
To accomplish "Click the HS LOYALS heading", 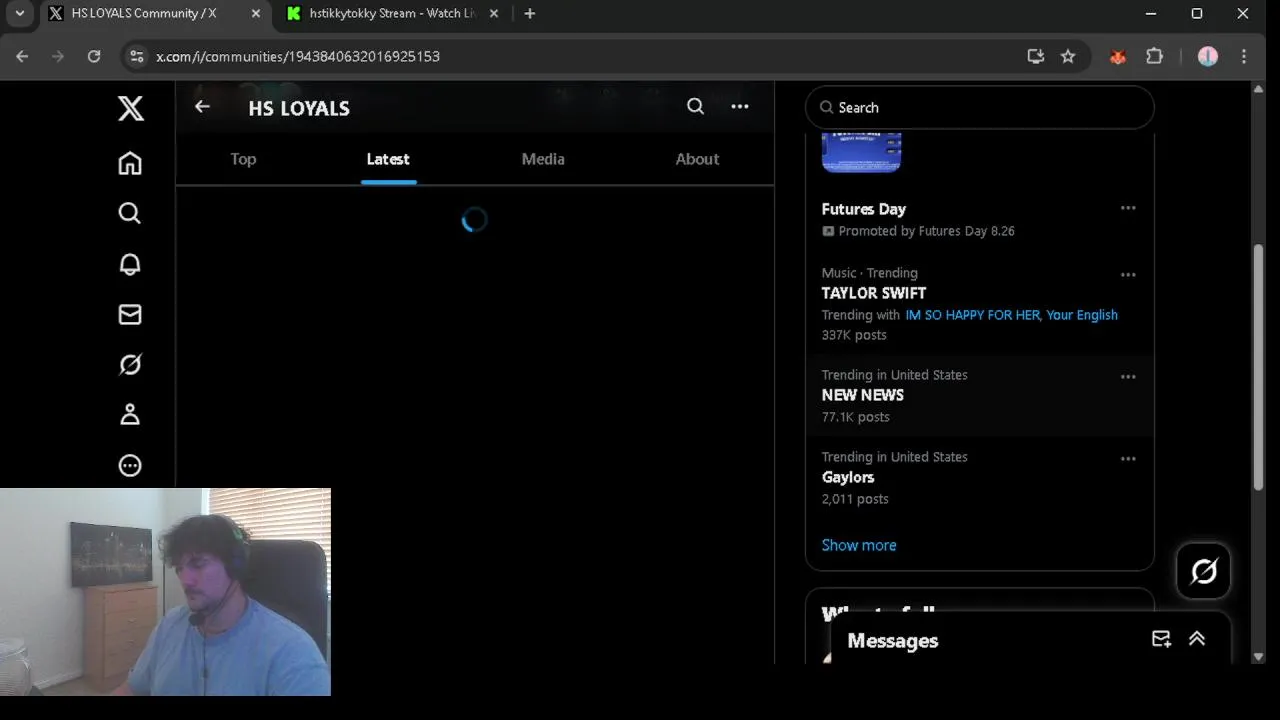I will pyautogui.click(x=299, y=108).
